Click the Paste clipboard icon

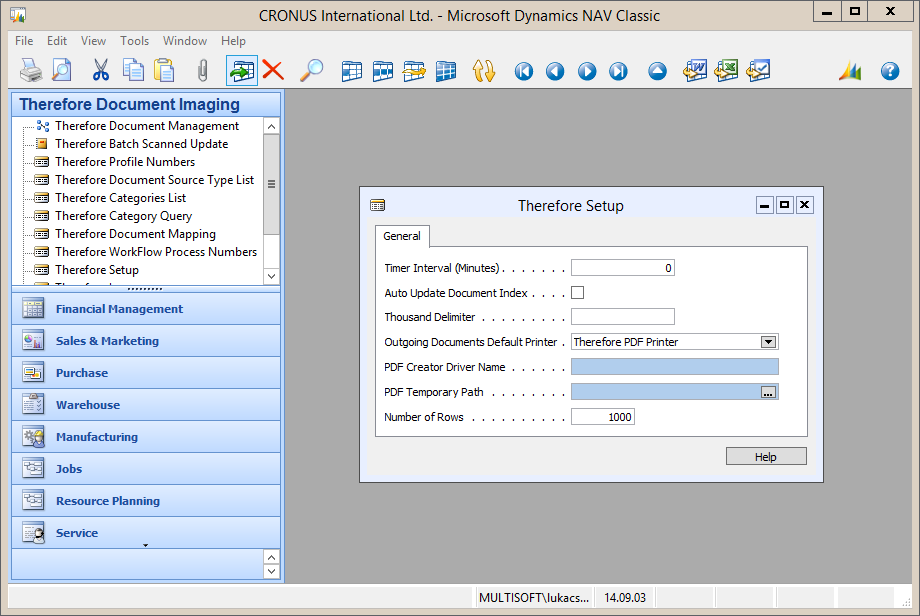[x=164, y=71]
